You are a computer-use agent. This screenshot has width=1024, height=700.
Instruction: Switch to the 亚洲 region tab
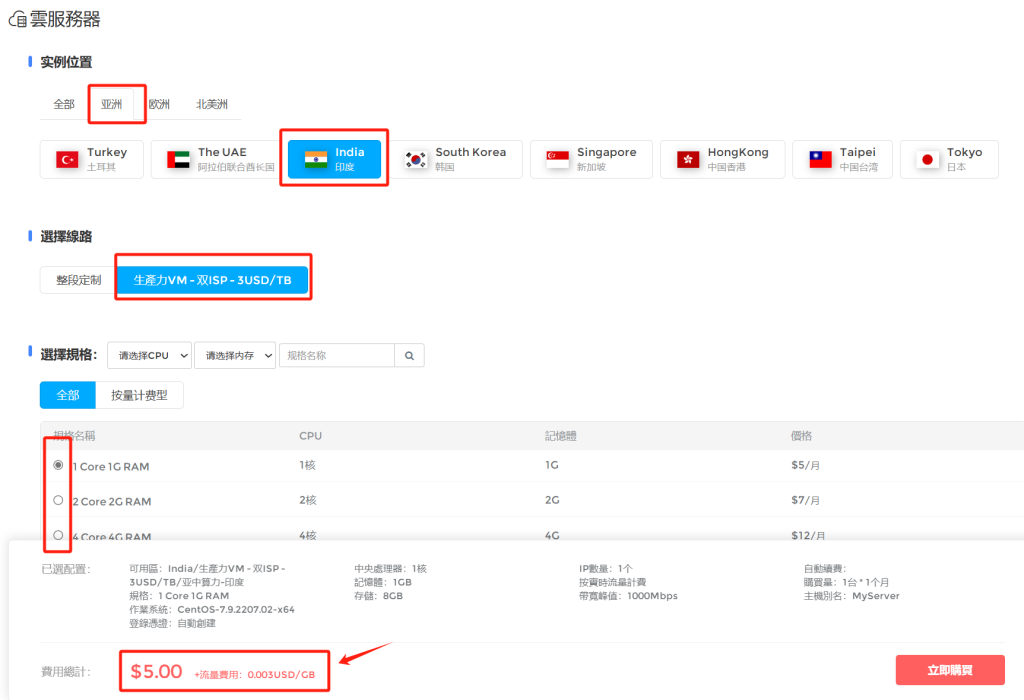[x=112, y=104]
